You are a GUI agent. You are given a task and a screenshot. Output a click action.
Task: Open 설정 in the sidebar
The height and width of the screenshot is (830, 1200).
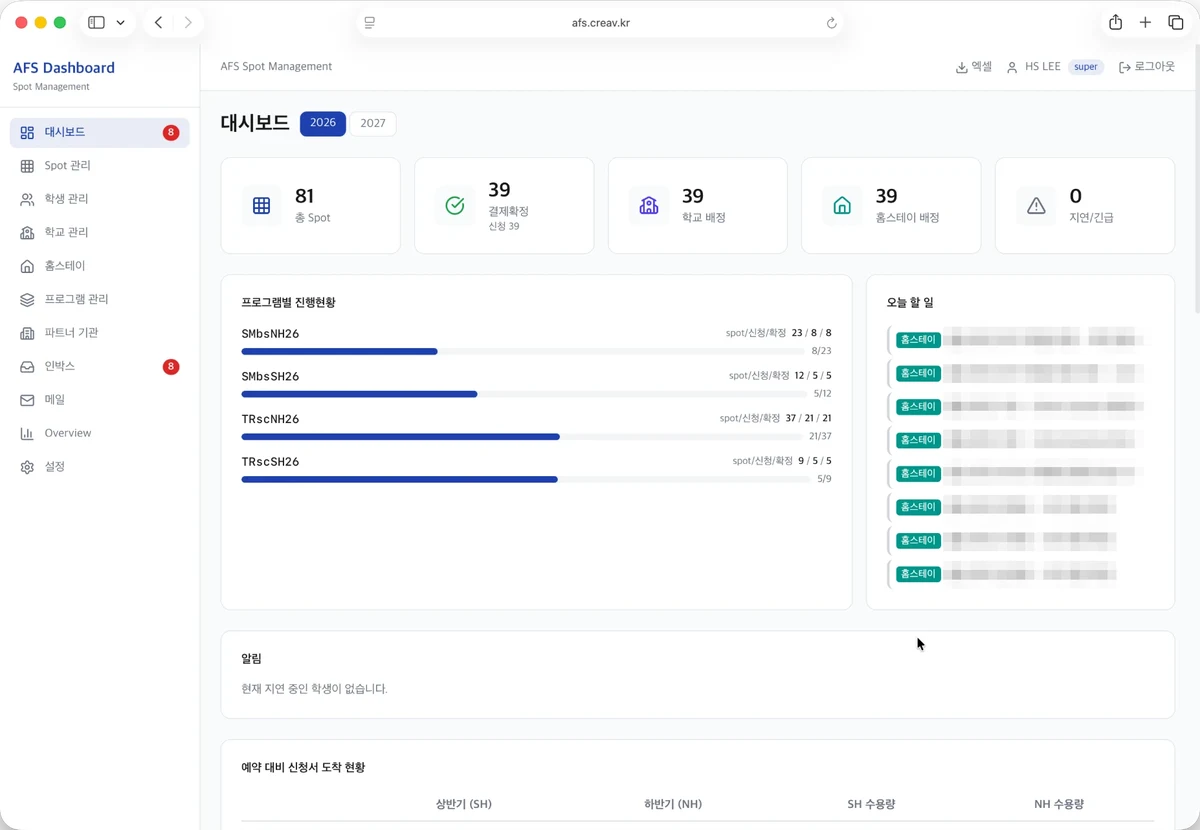coord(100,467)
